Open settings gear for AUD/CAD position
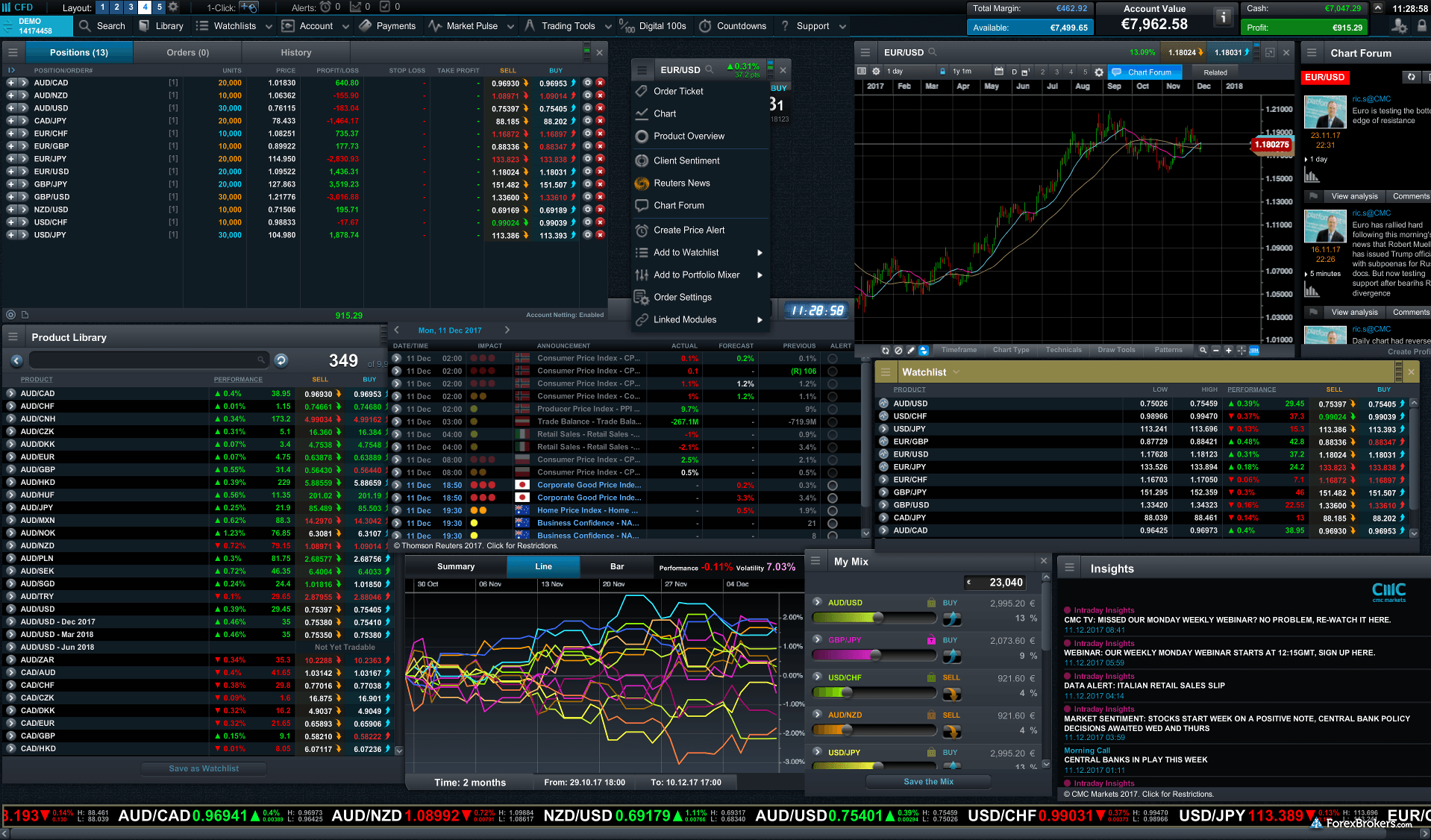The width and height of the screenshot is (1431, 840). [x=587, y=83]
